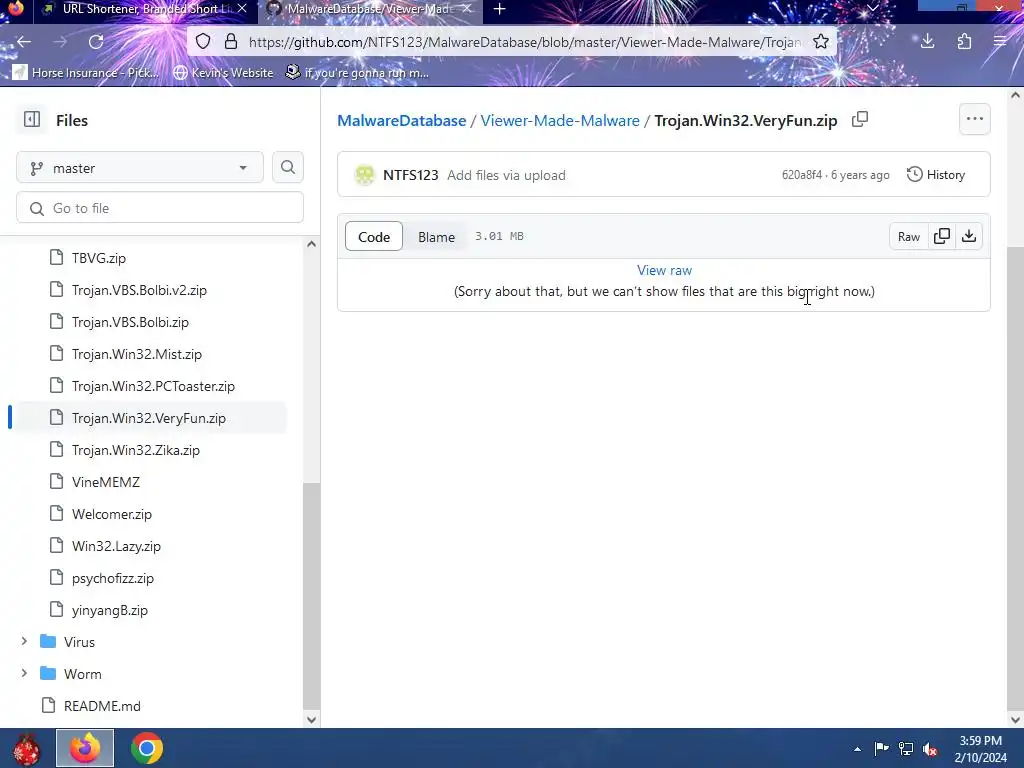Click the padlock site security icon
The height and width of the screenshot is (768, 1024).
click(231, 42)
